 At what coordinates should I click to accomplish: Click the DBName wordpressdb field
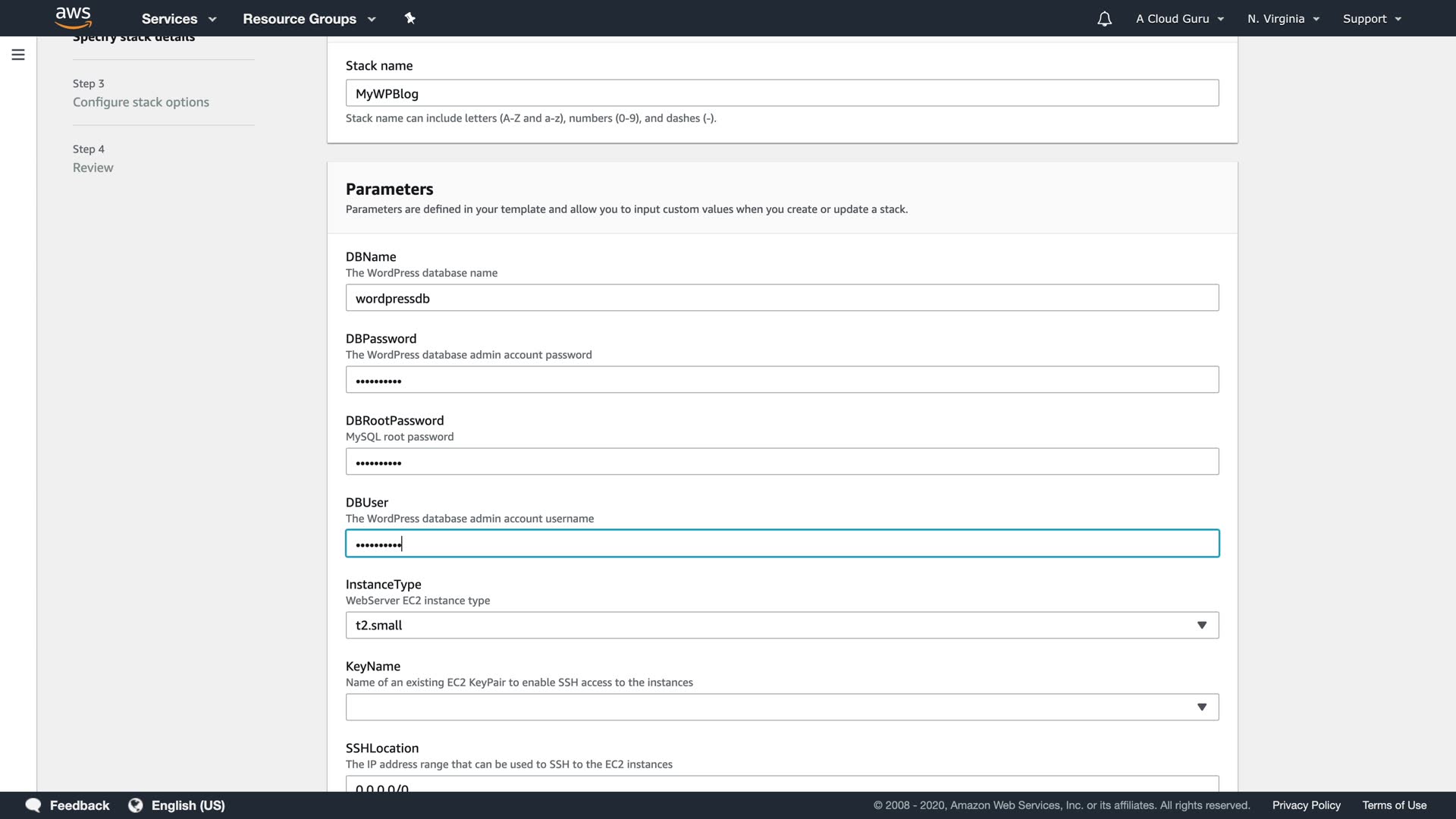pos(782,298)
